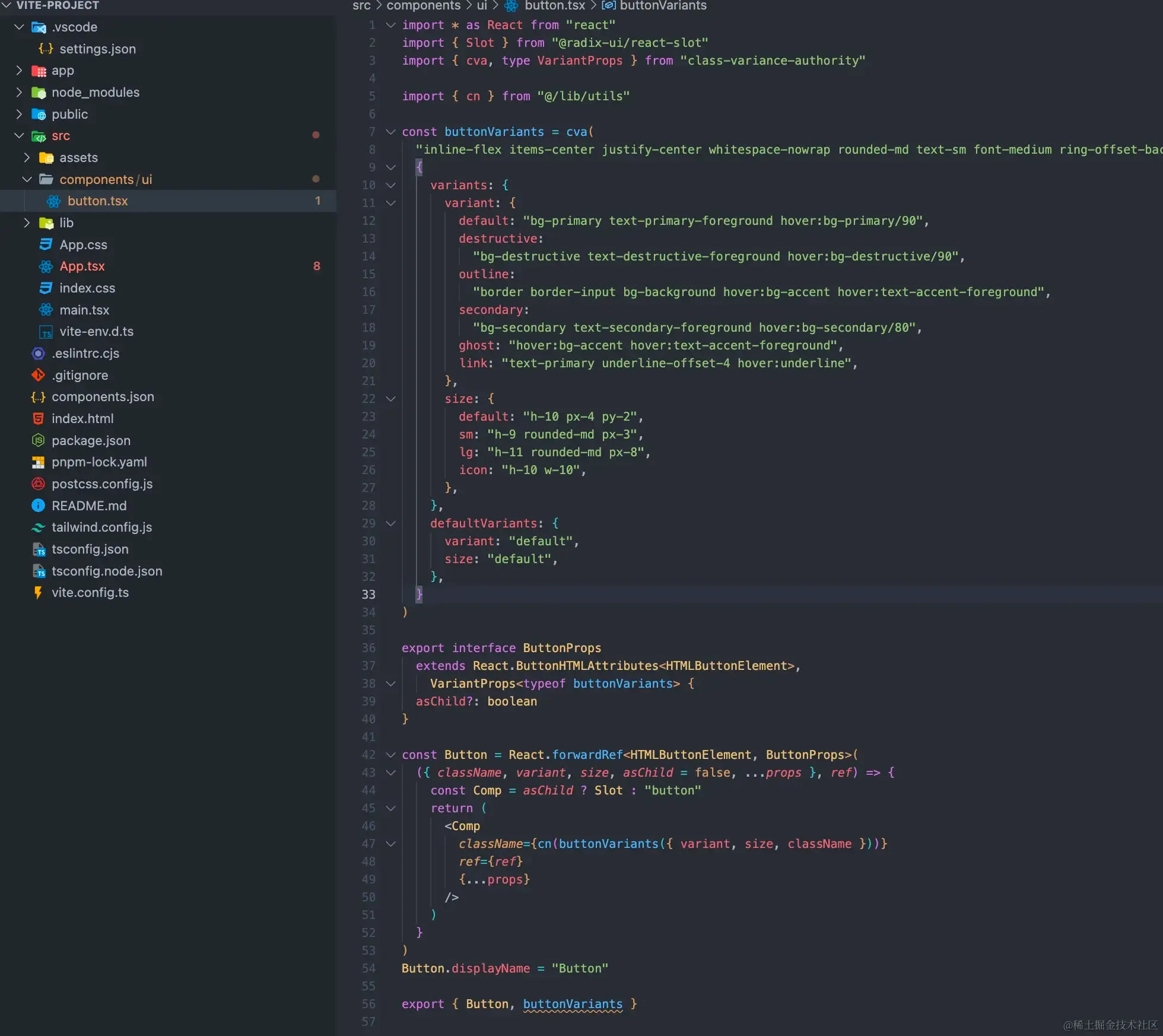Expand the node_modules folder chevron
Viewport: 1163px width, 1036px height.
(19, 92)
